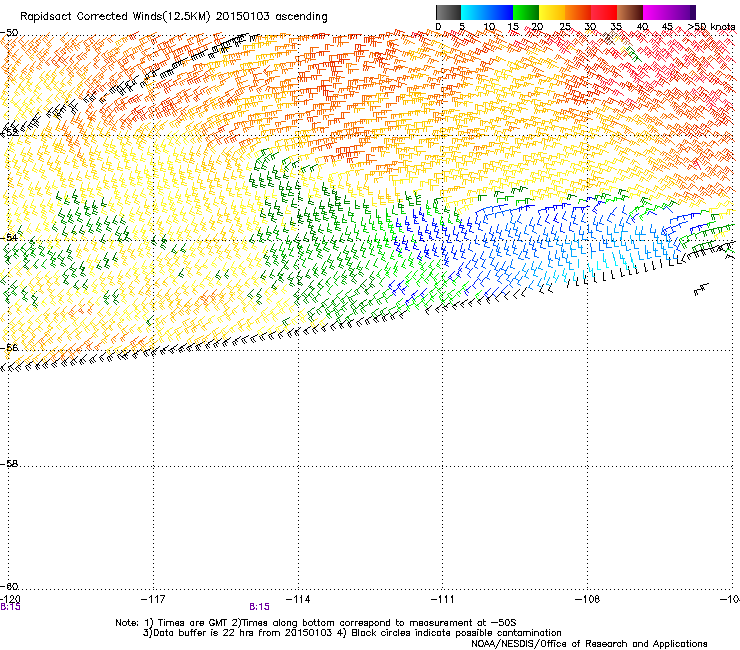Click the '>50 knots' legend label
Image resolution: width=740 pixels, height=650 pixels.
point(711,27)
